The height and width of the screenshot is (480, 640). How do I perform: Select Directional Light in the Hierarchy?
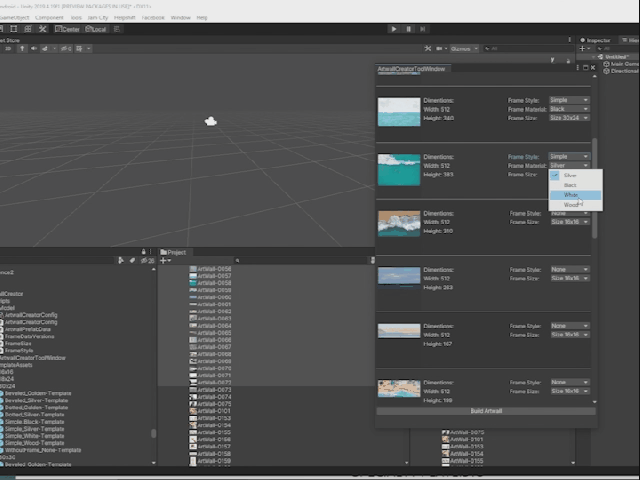[622, 71]
